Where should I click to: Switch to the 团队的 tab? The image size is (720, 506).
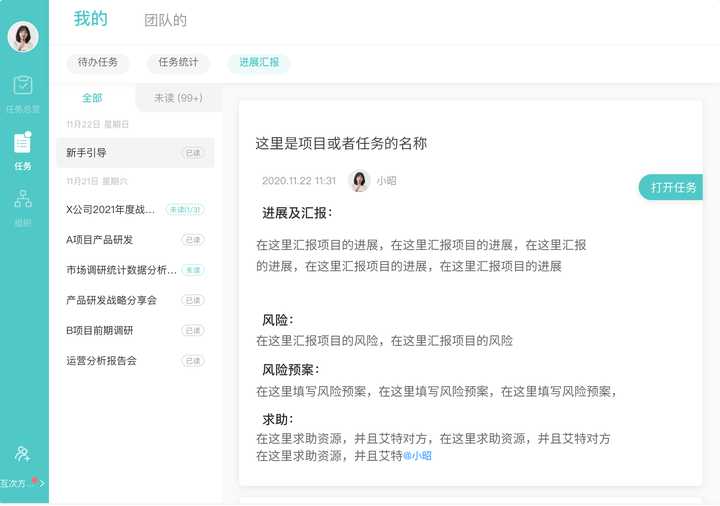click(x=165, y=20)
